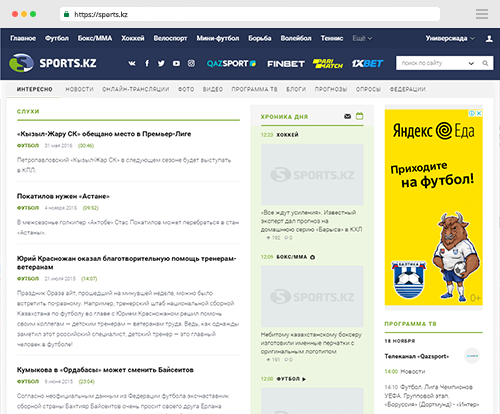
Task: Open the Волейбол menu item
Action: [x=296, y=38]
